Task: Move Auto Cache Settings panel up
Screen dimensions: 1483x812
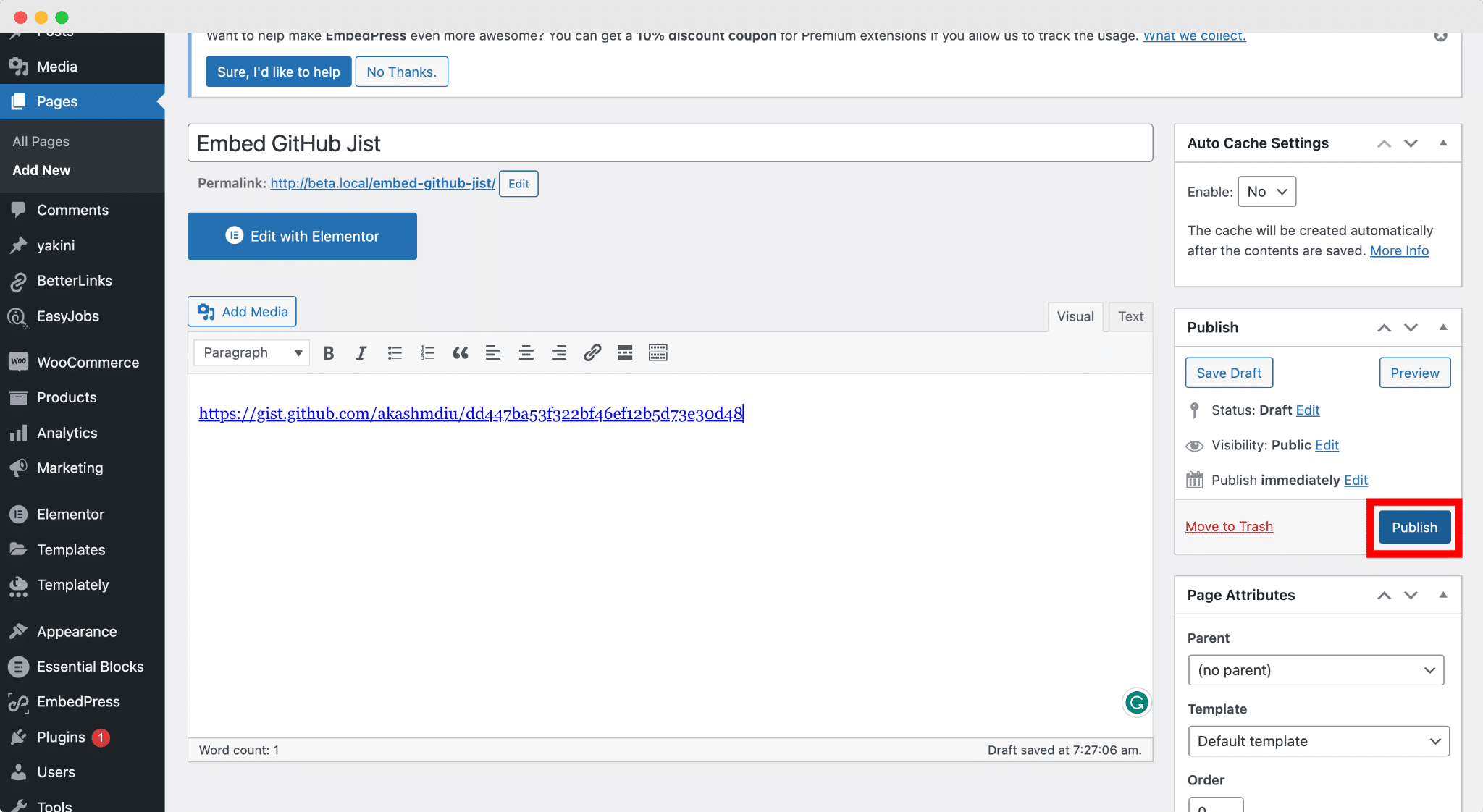Action: pyautogui.click(x=1384, y=143)
